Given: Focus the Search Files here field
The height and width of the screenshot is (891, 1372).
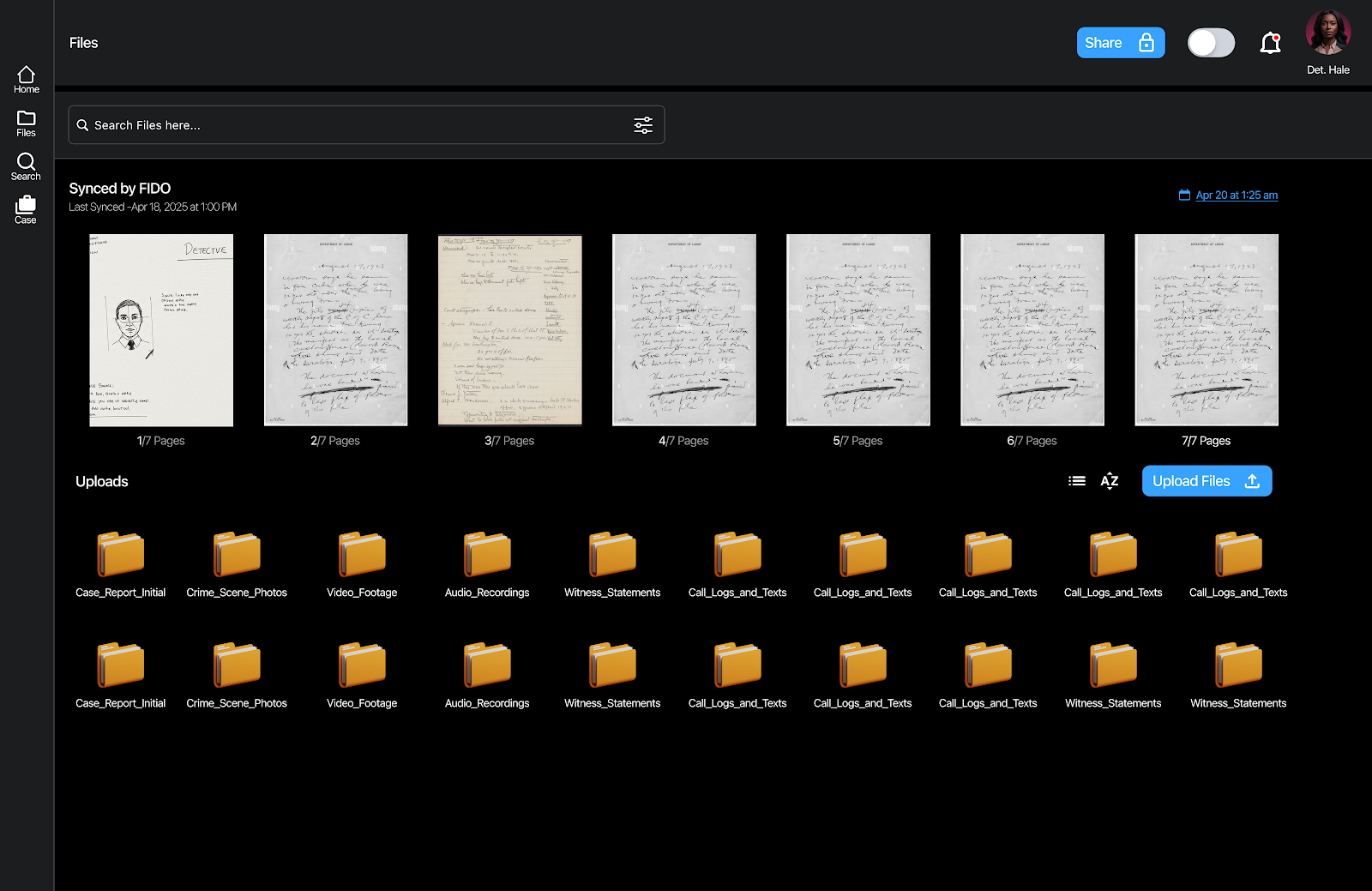Looking at the screenshot, I should 366,125.
